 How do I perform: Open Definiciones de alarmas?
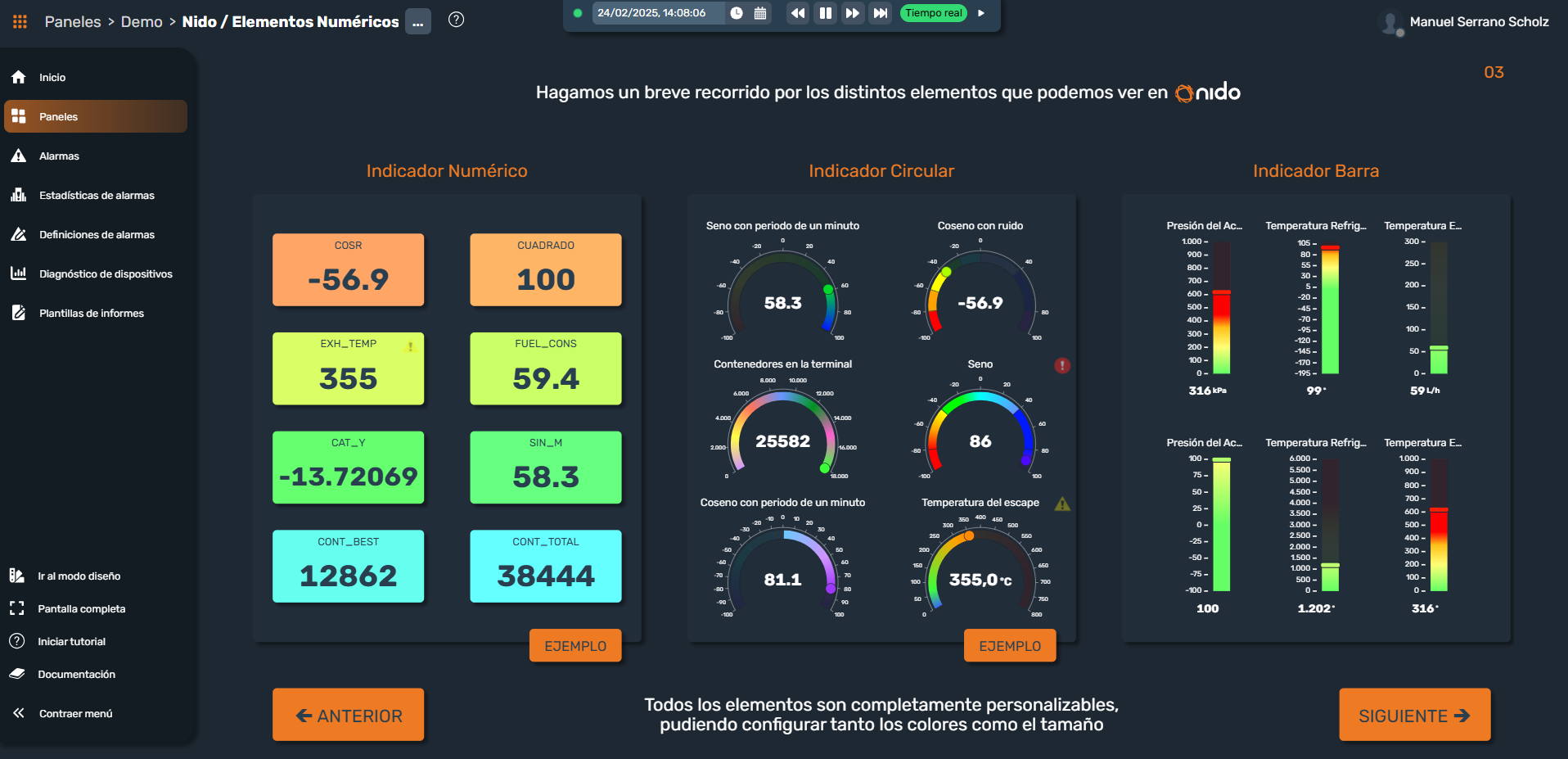click(x=96, y=234)
